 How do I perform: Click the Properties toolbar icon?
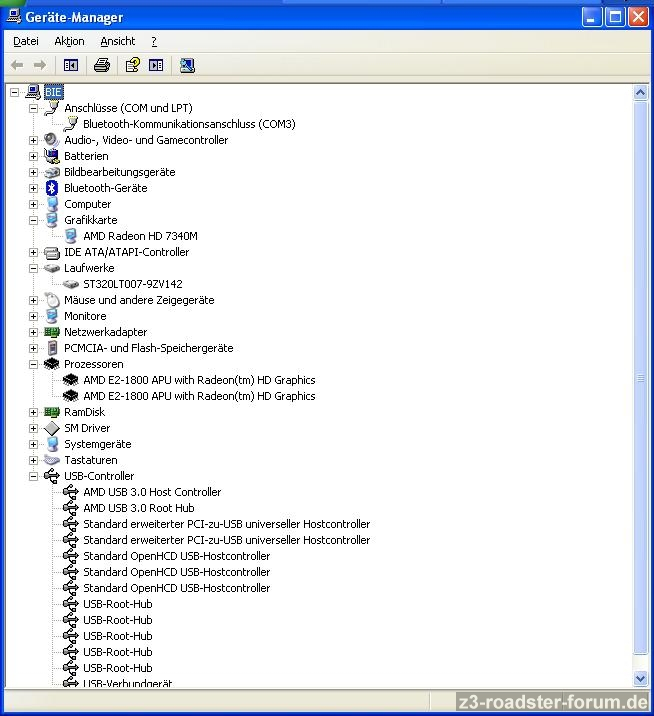pyautogui.click(x=131, y=65)
